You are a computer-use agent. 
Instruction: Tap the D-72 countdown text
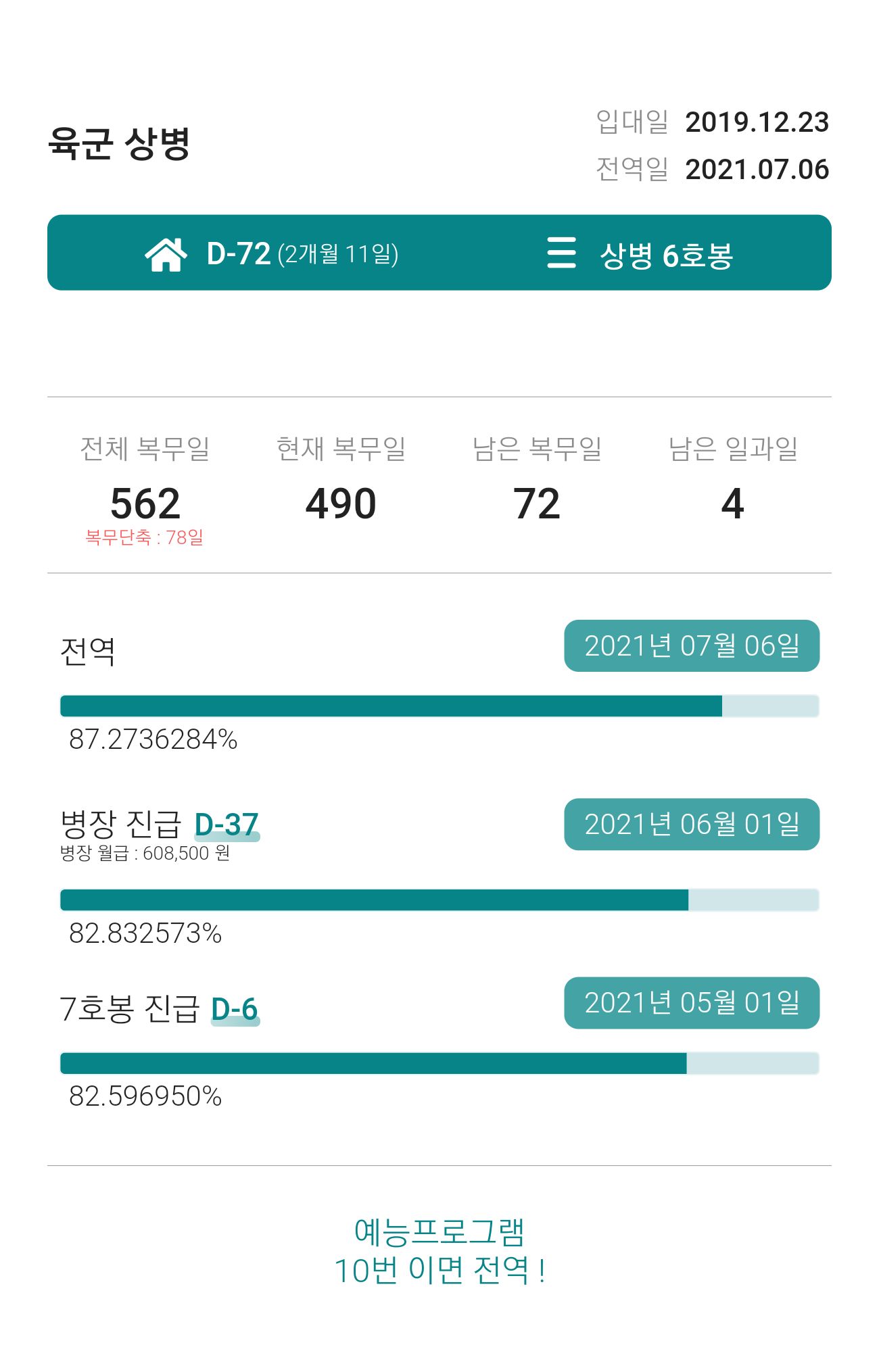[238, 254]
